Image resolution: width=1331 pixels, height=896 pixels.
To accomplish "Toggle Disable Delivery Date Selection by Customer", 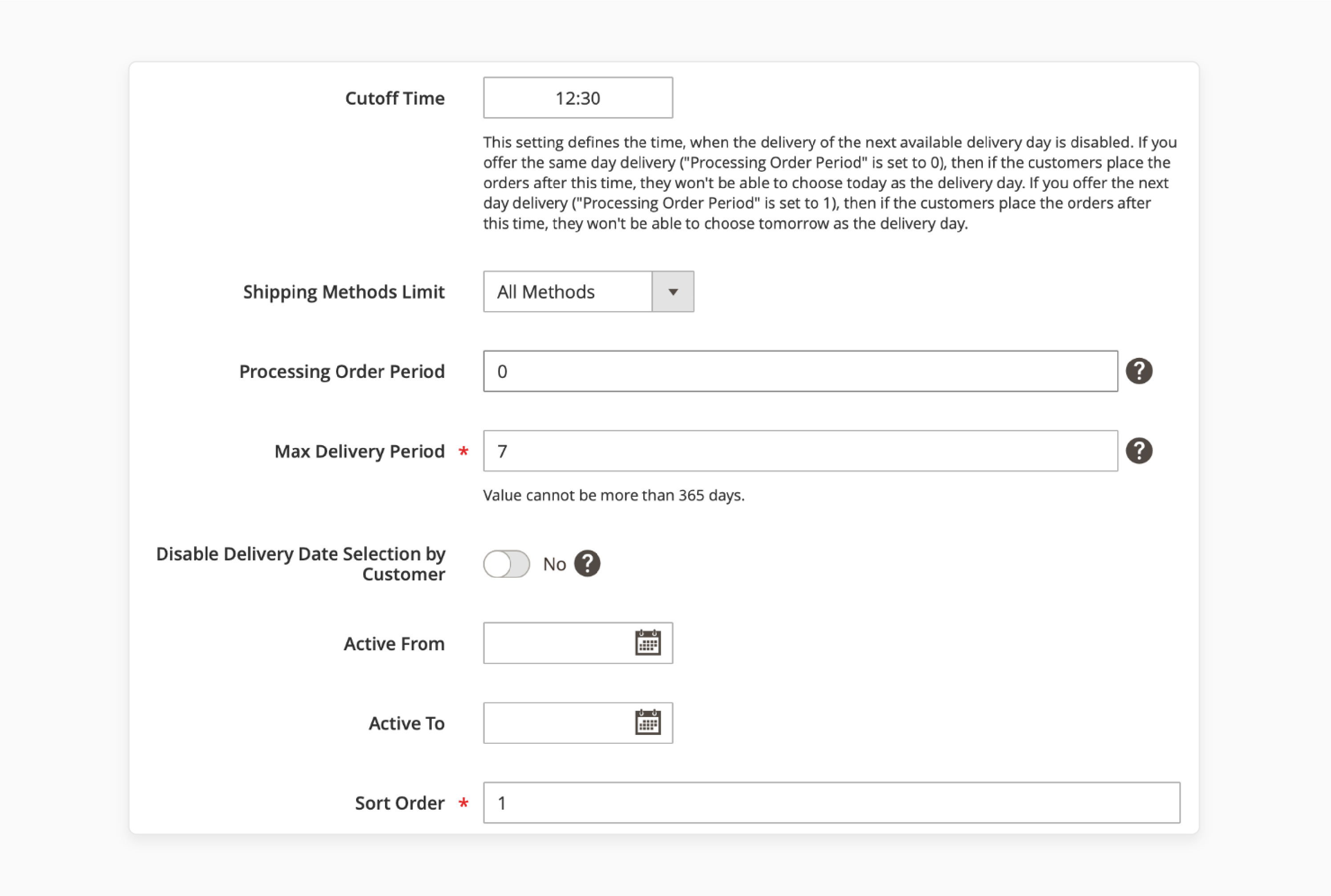I will click(506, 564).
